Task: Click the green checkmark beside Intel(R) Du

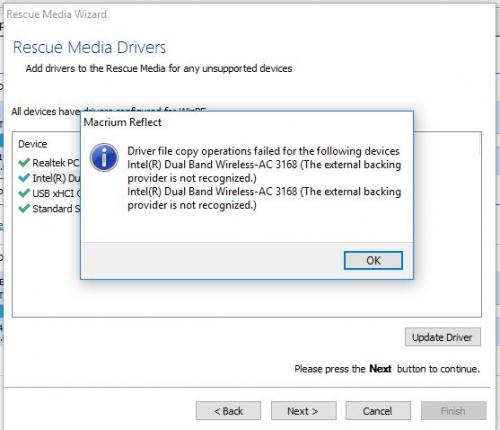Action: coord(24,178)
